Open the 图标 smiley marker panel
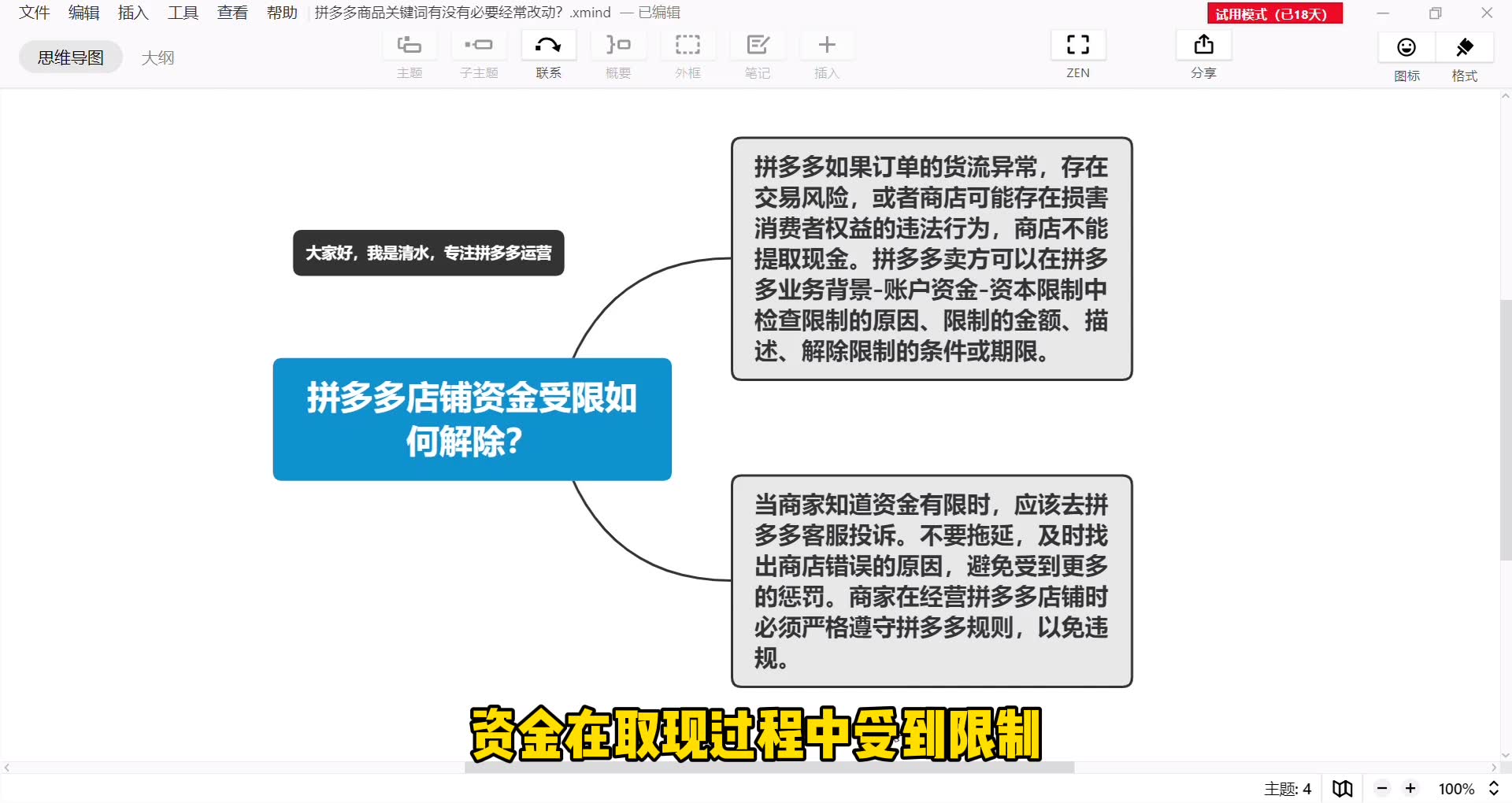Screen dimensions: 1512x803 (x=1406, y=48)
